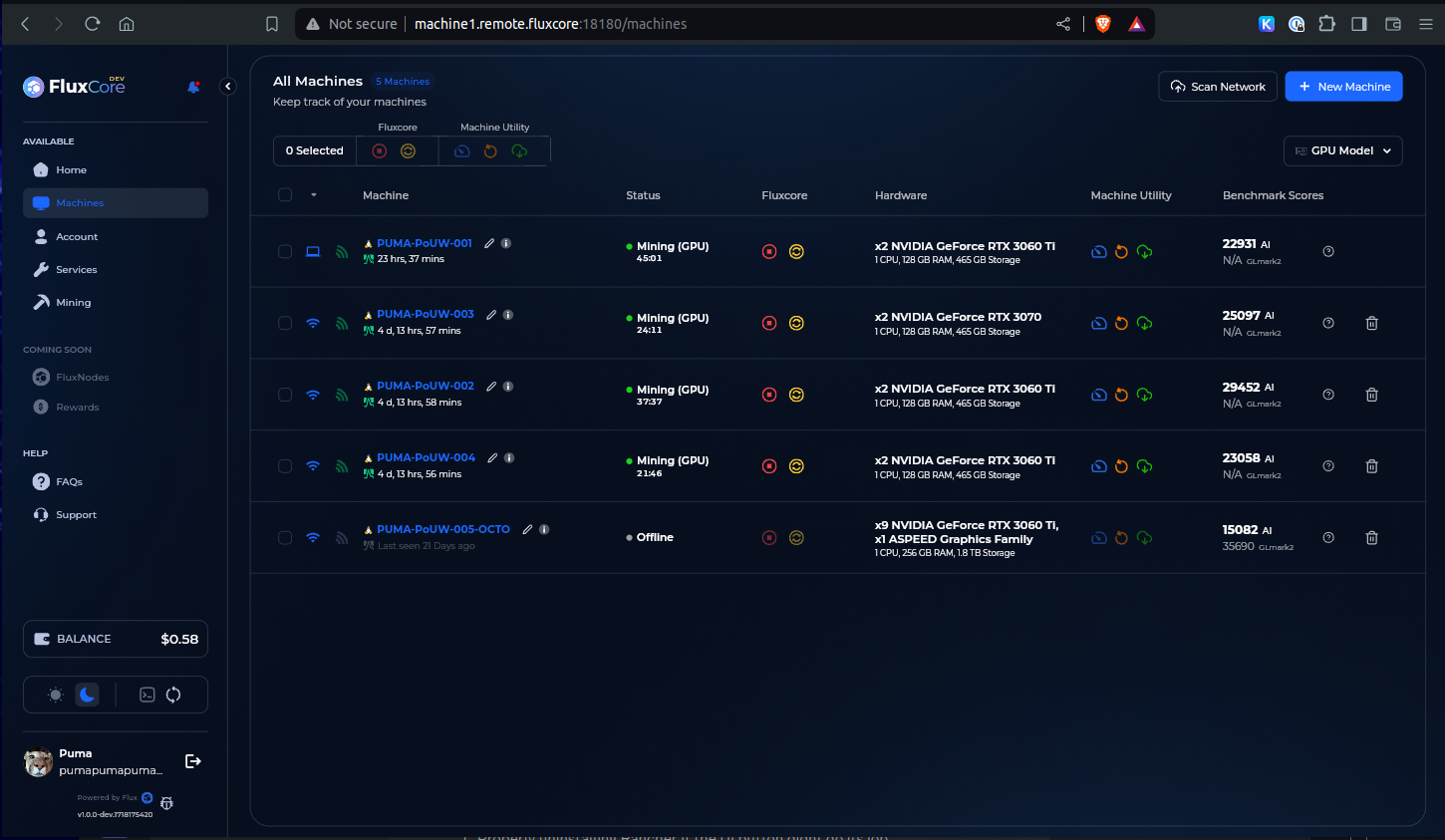Click the notification bell in sidebar header
1445x840 pixels.
pos(193,87)
